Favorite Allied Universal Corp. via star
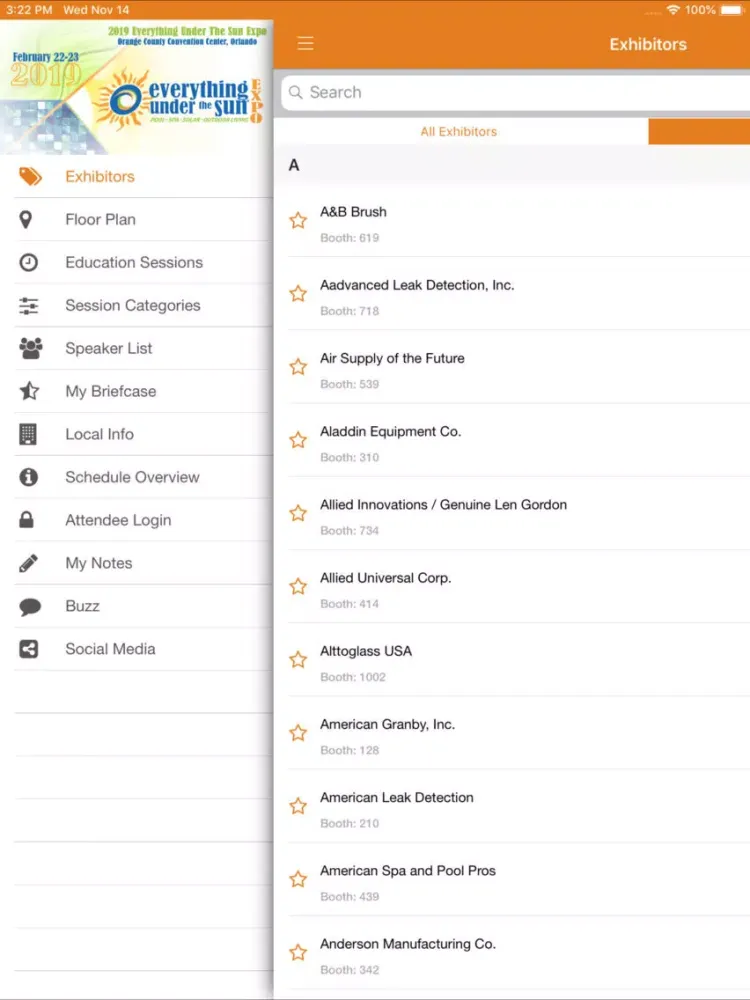 (298, 587)
